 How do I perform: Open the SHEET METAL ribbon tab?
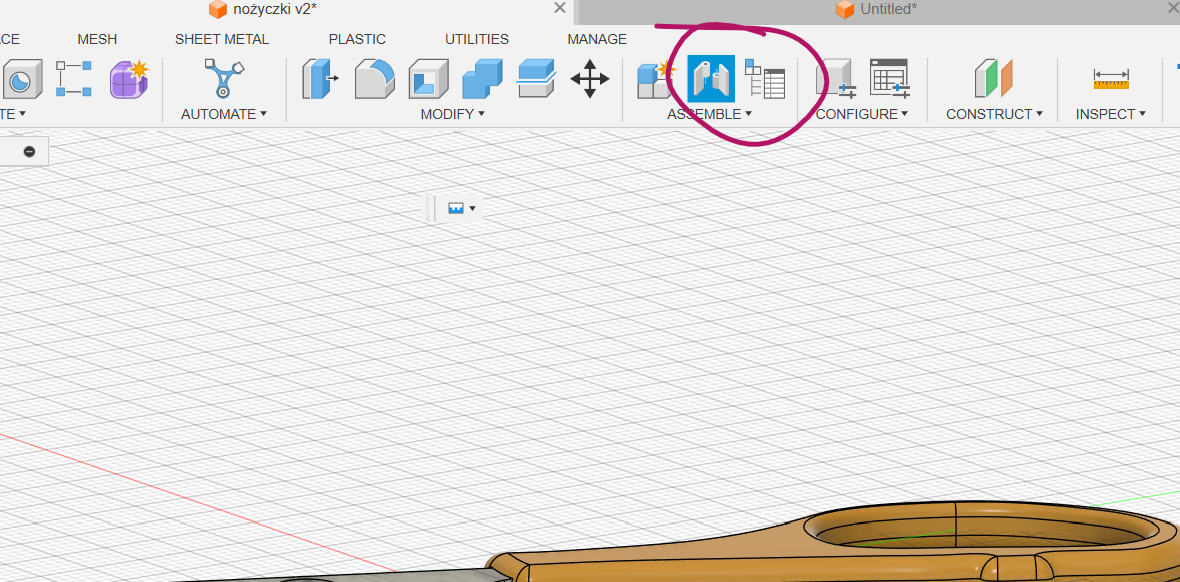pos(222,39)
